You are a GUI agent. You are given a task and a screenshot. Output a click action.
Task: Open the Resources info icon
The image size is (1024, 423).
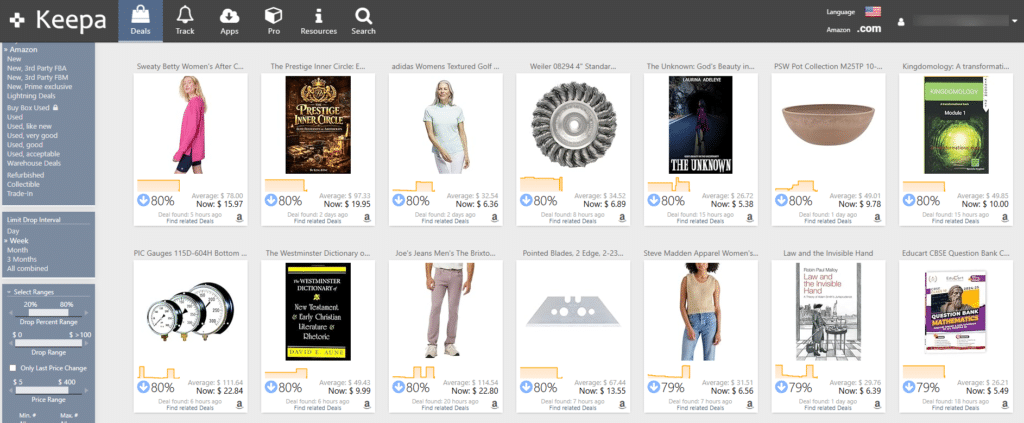(318, 14)
